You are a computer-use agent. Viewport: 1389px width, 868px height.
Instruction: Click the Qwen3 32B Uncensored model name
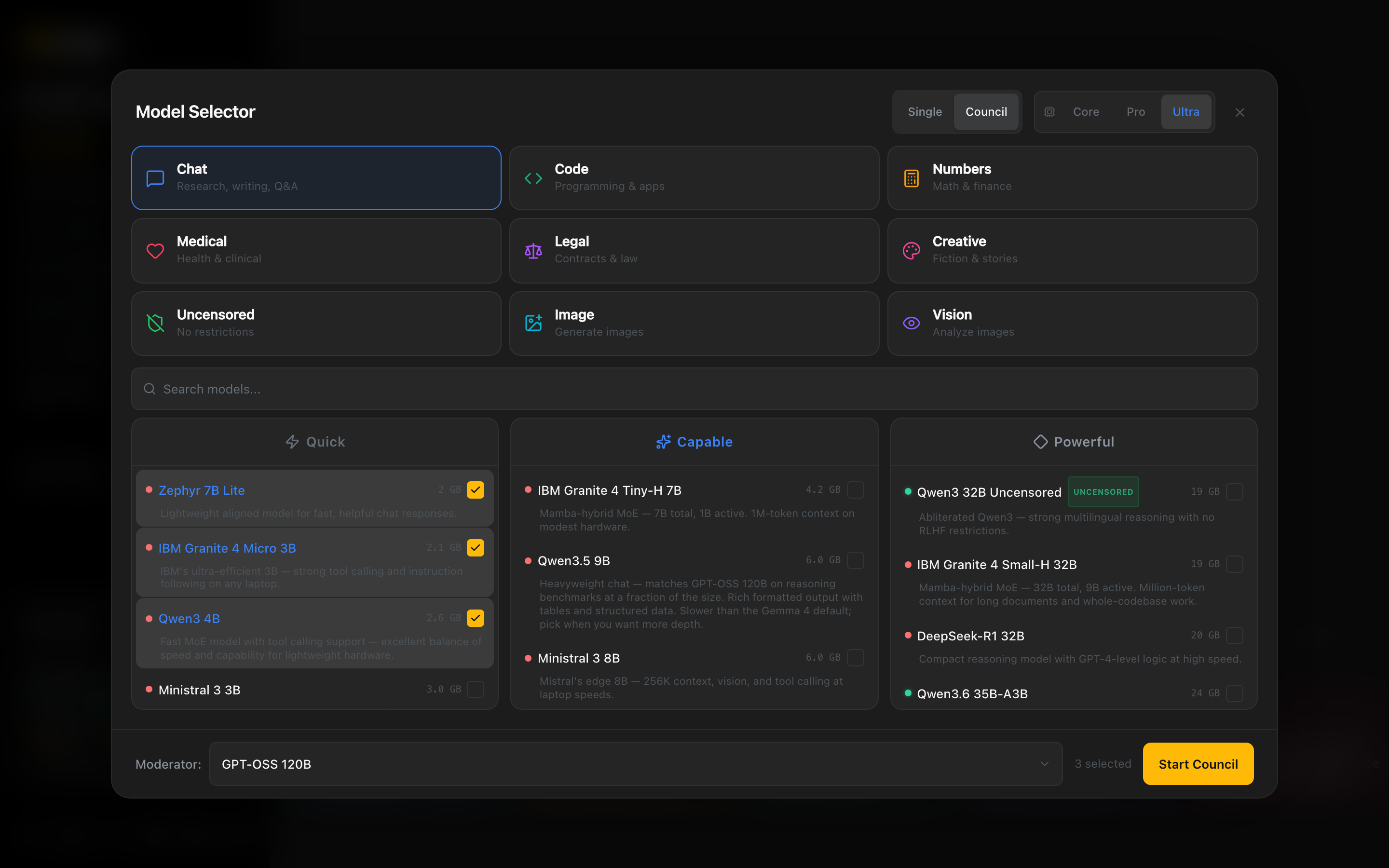pos(989,492)
